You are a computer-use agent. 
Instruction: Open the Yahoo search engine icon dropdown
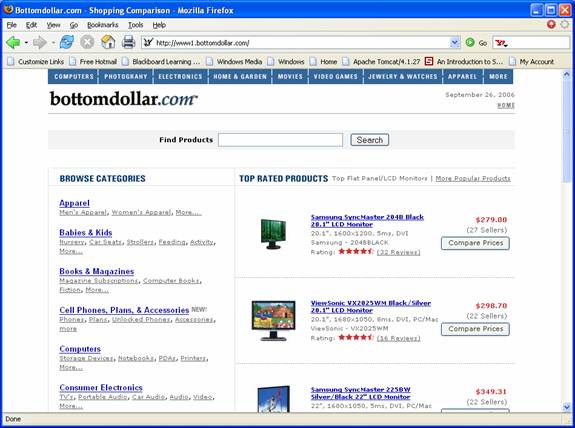(501, 43)
